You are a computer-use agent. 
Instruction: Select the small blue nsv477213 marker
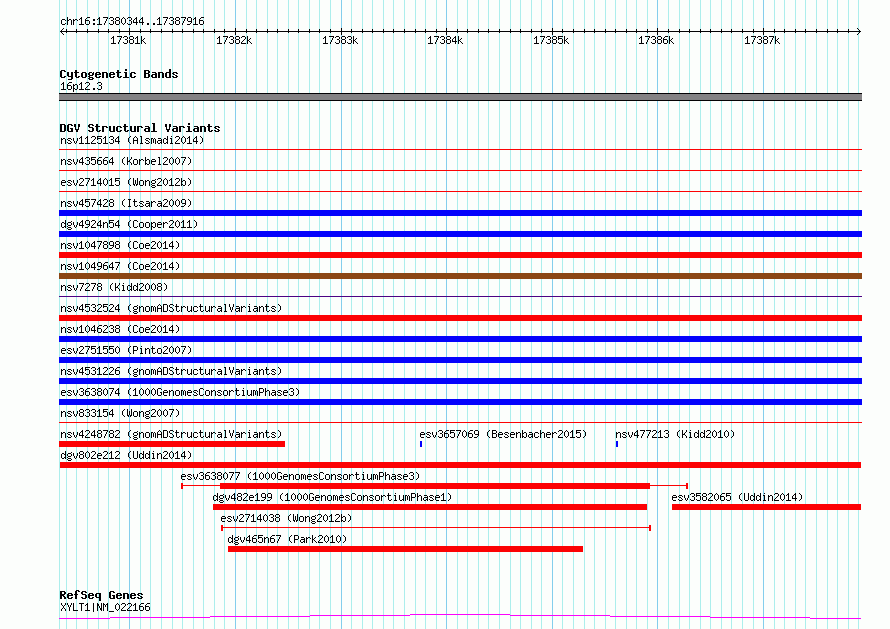tap(617, 444)
